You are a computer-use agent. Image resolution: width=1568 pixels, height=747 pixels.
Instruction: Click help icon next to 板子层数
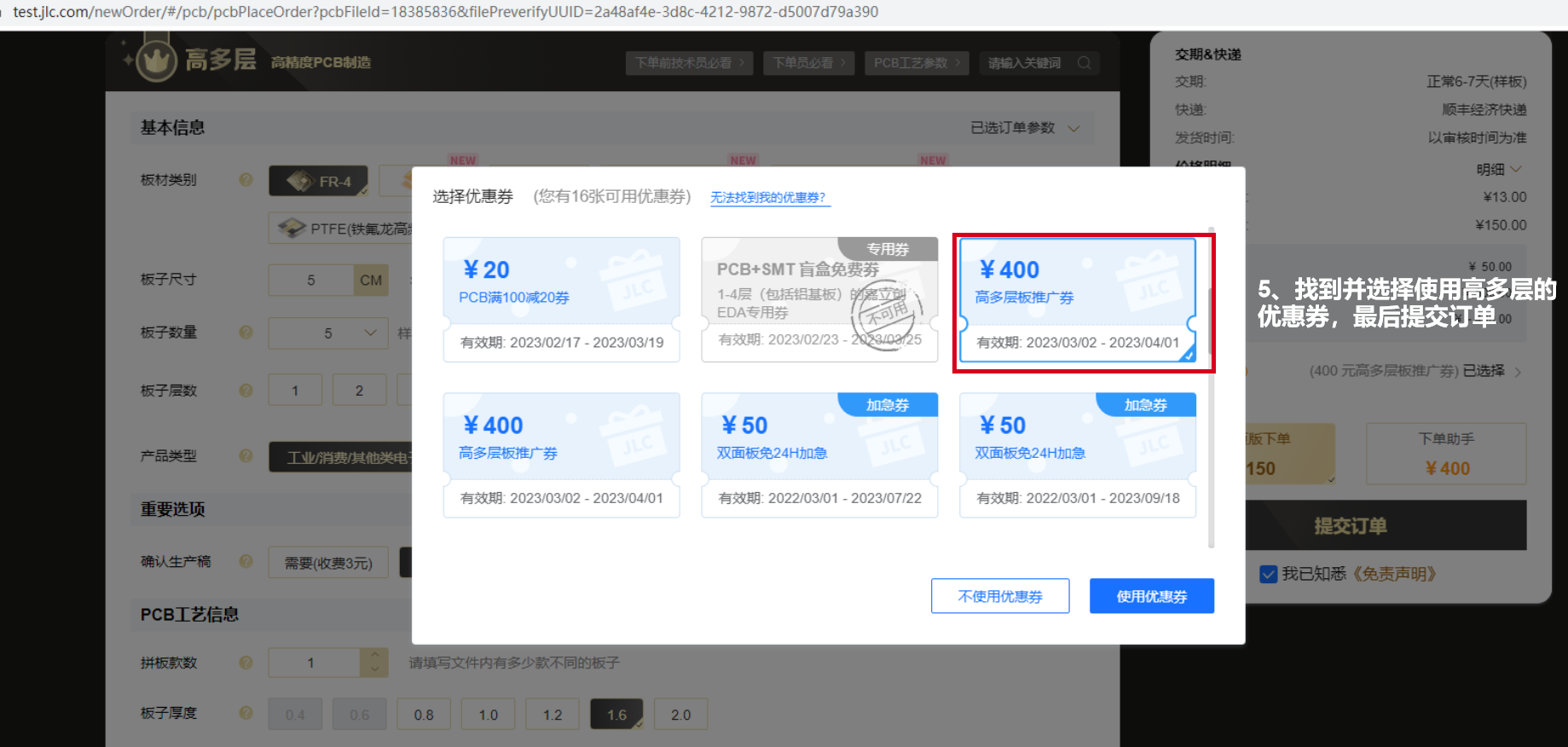tap(246, 391)
